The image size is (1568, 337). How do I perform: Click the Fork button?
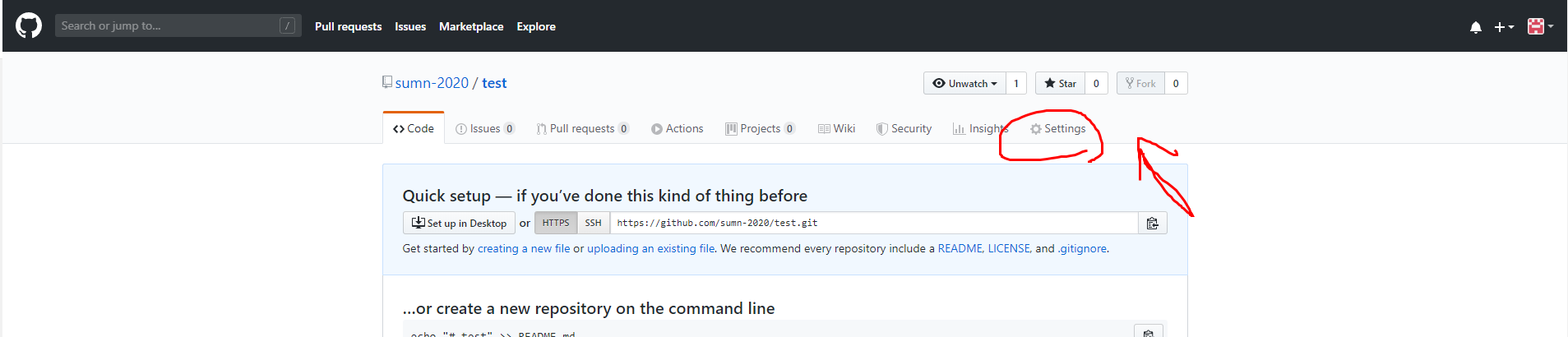click(1140, 83)
